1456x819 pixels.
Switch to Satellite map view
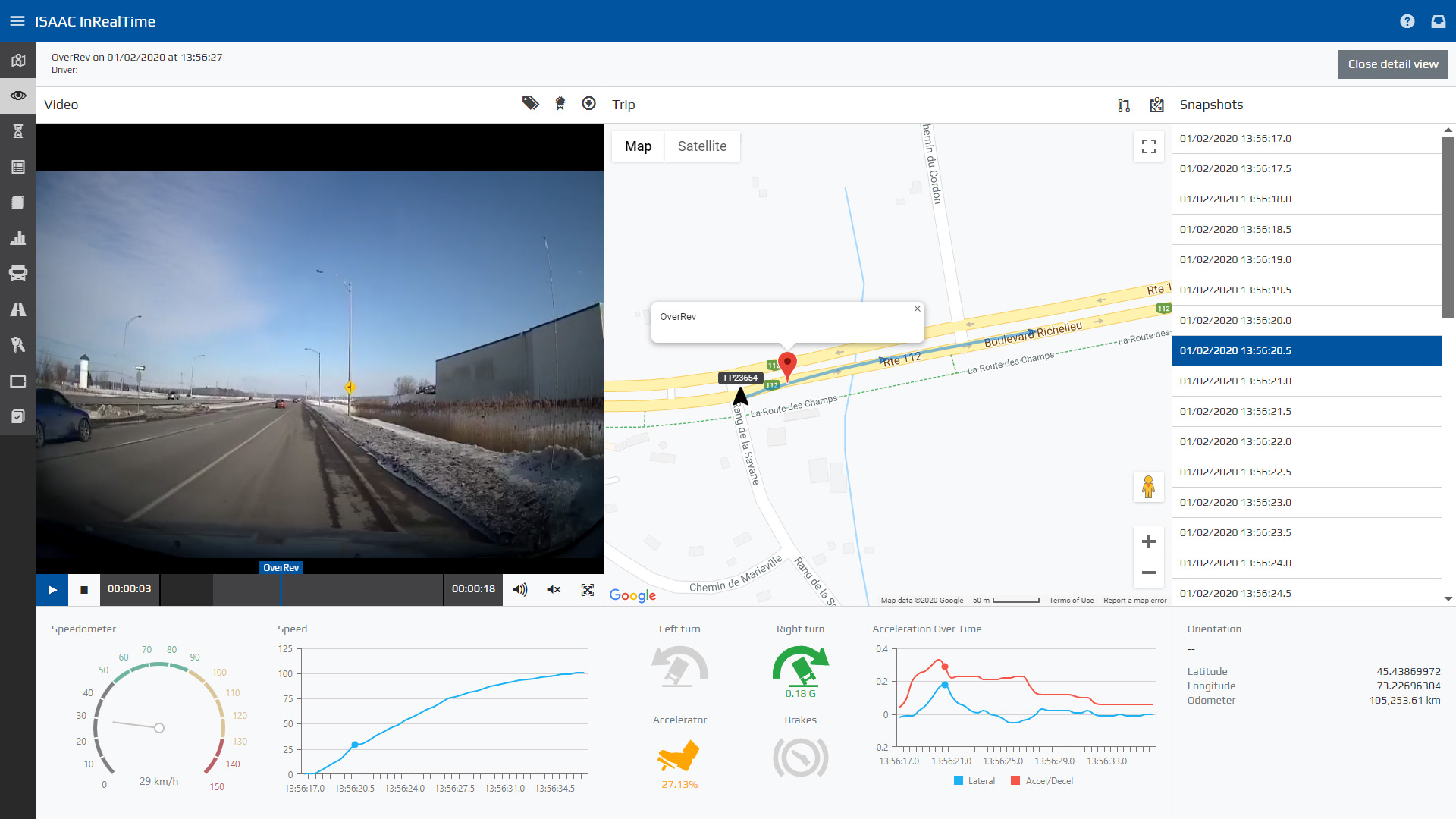[x=701, y=146]
